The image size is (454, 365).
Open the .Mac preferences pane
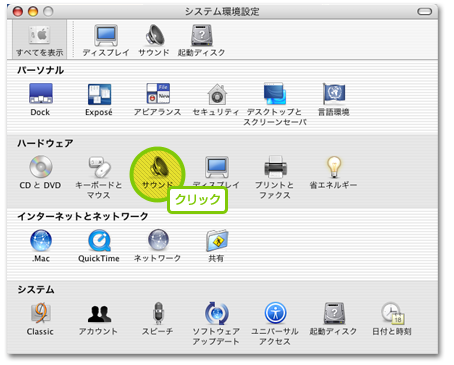(41, 246)
